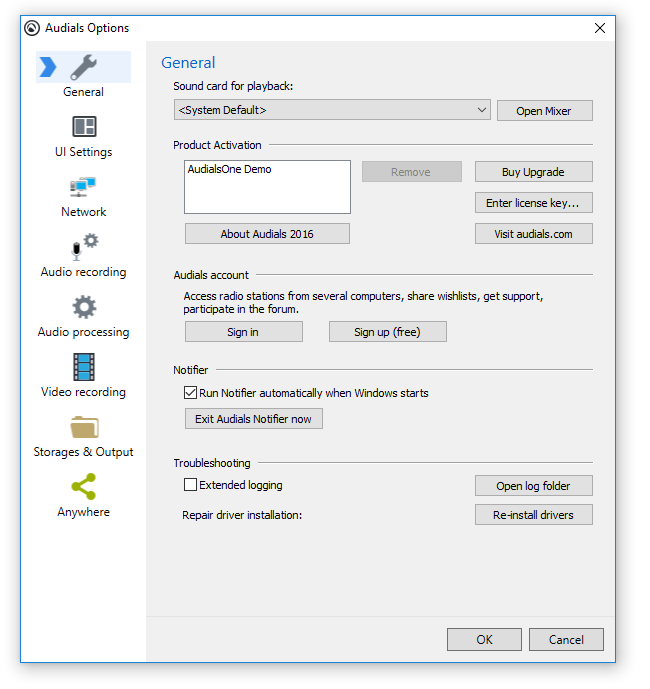Open Storages & Output folder icon
The height and width of the screenshot is (689, 650).
click(x=84, y=427)
